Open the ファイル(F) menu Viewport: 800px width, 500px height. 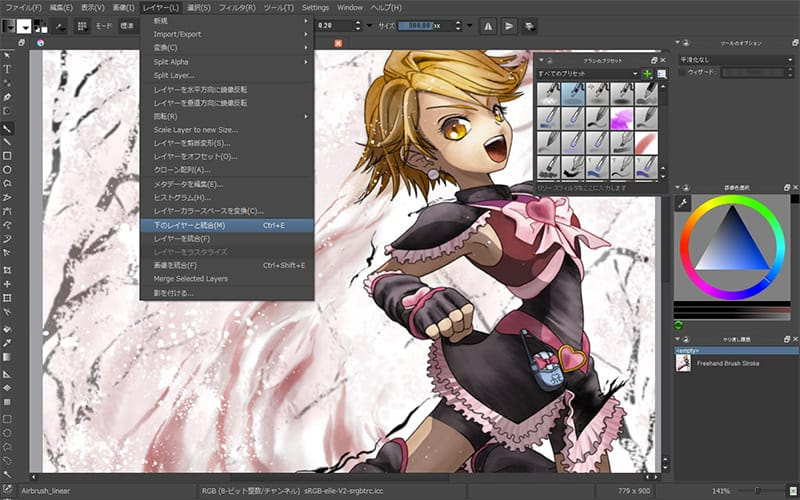(23, 8)
